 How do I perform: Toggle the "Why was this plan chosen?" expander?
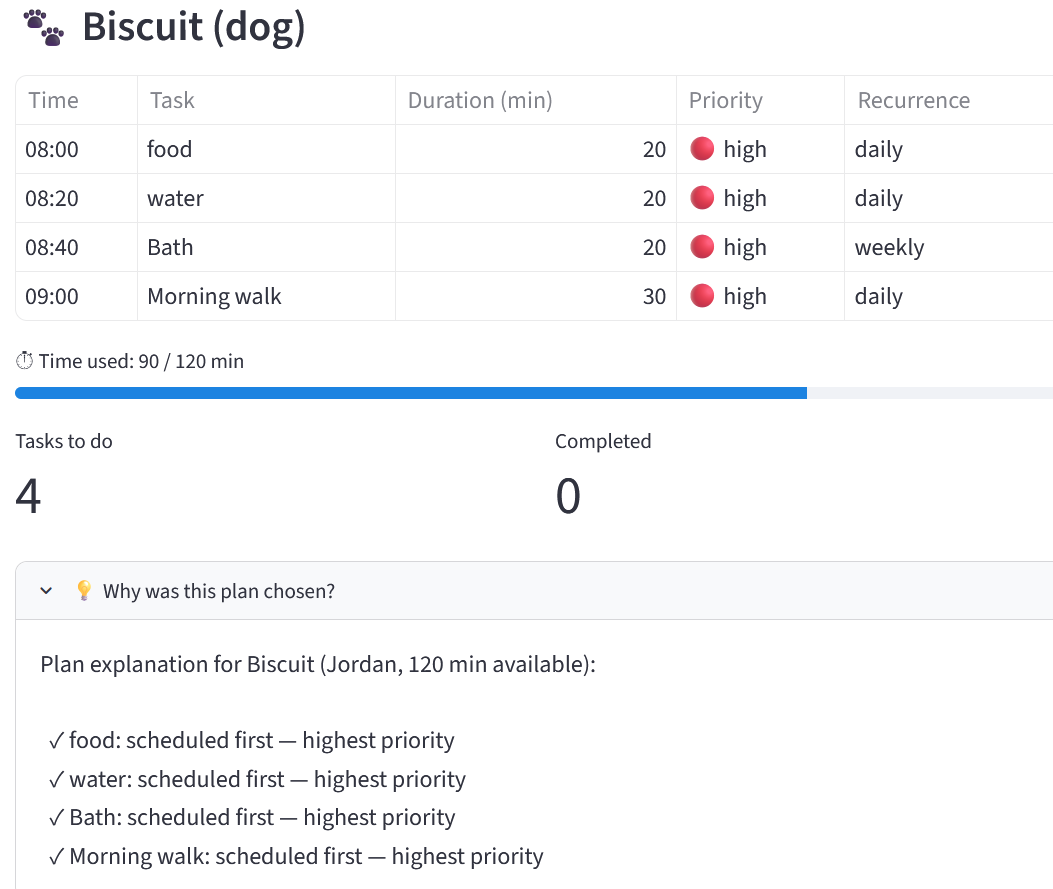point(534,591)
